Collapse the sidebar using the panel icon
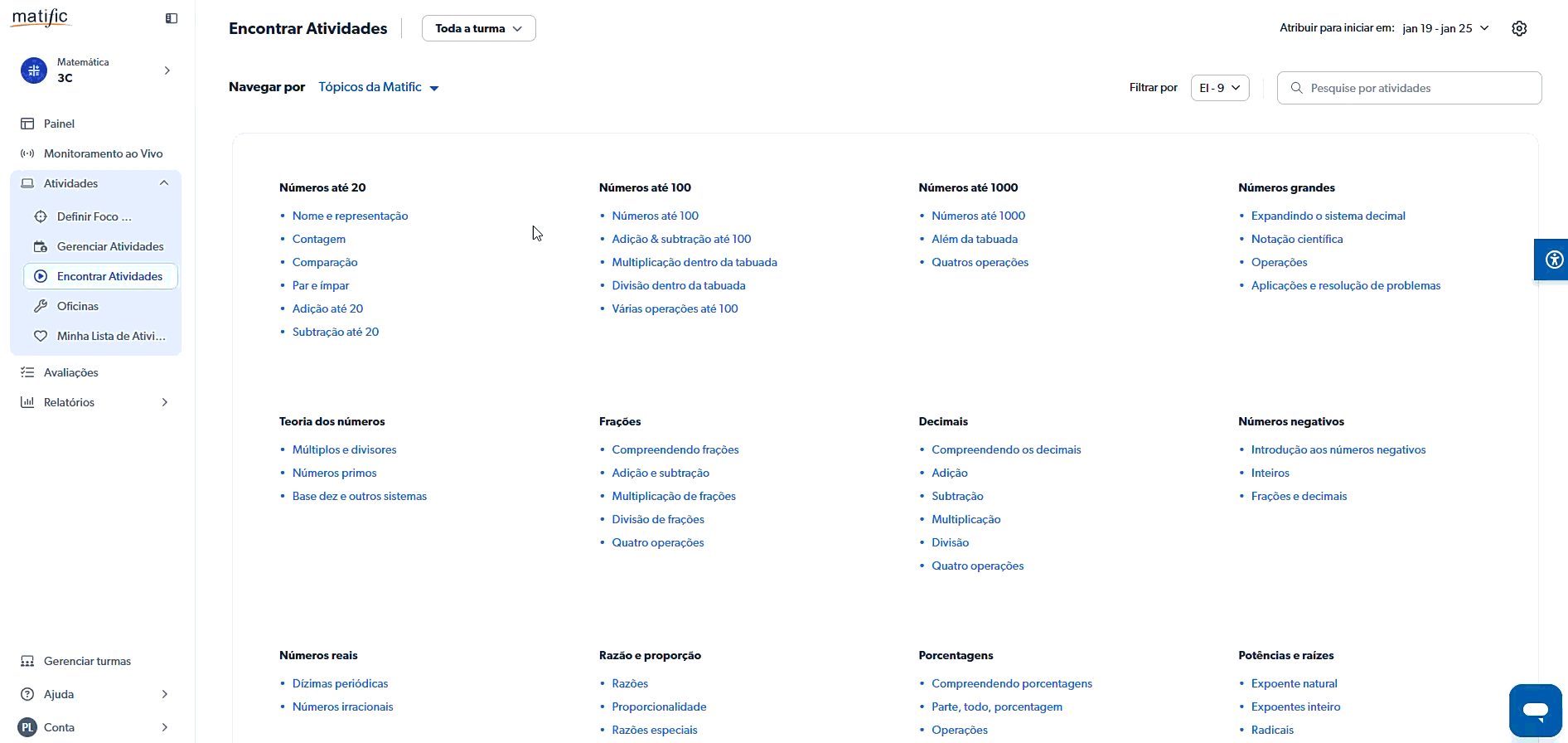The width and height of the screenshot is (1568, 743). click(172, 18)
